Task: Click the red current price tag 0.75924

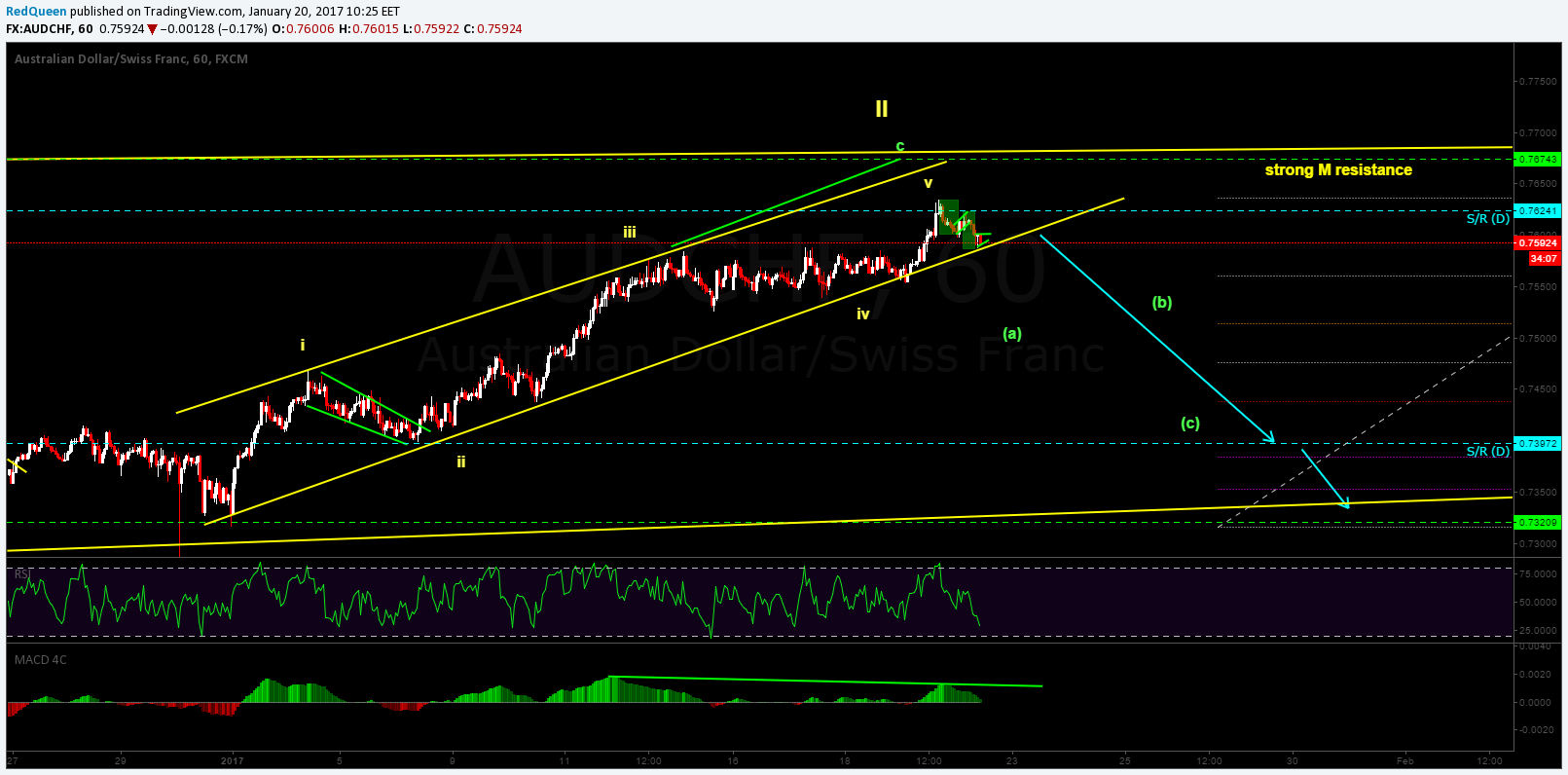Action: (x=1539, y=242)
